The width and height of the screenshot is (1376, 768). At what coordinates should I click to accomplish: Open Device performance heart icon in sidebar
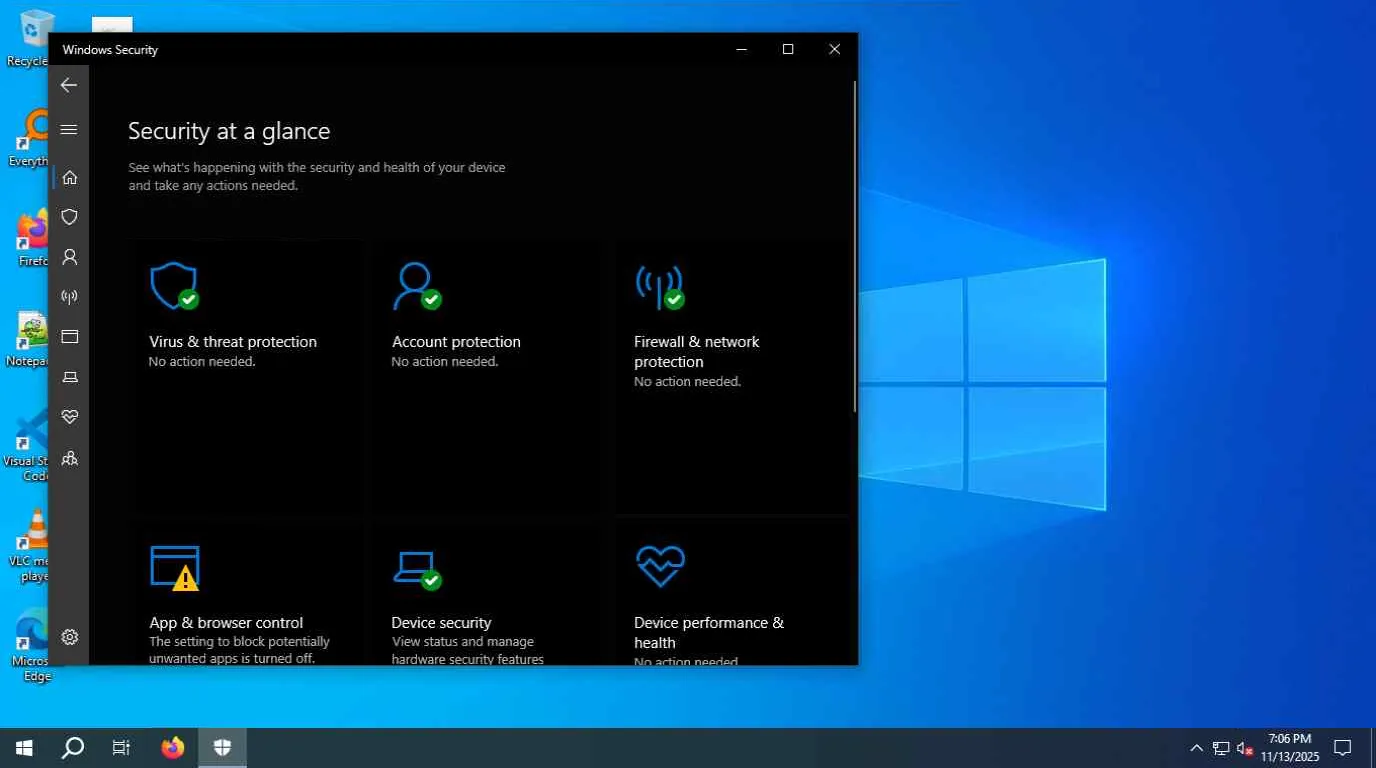(x=69, y=417)
